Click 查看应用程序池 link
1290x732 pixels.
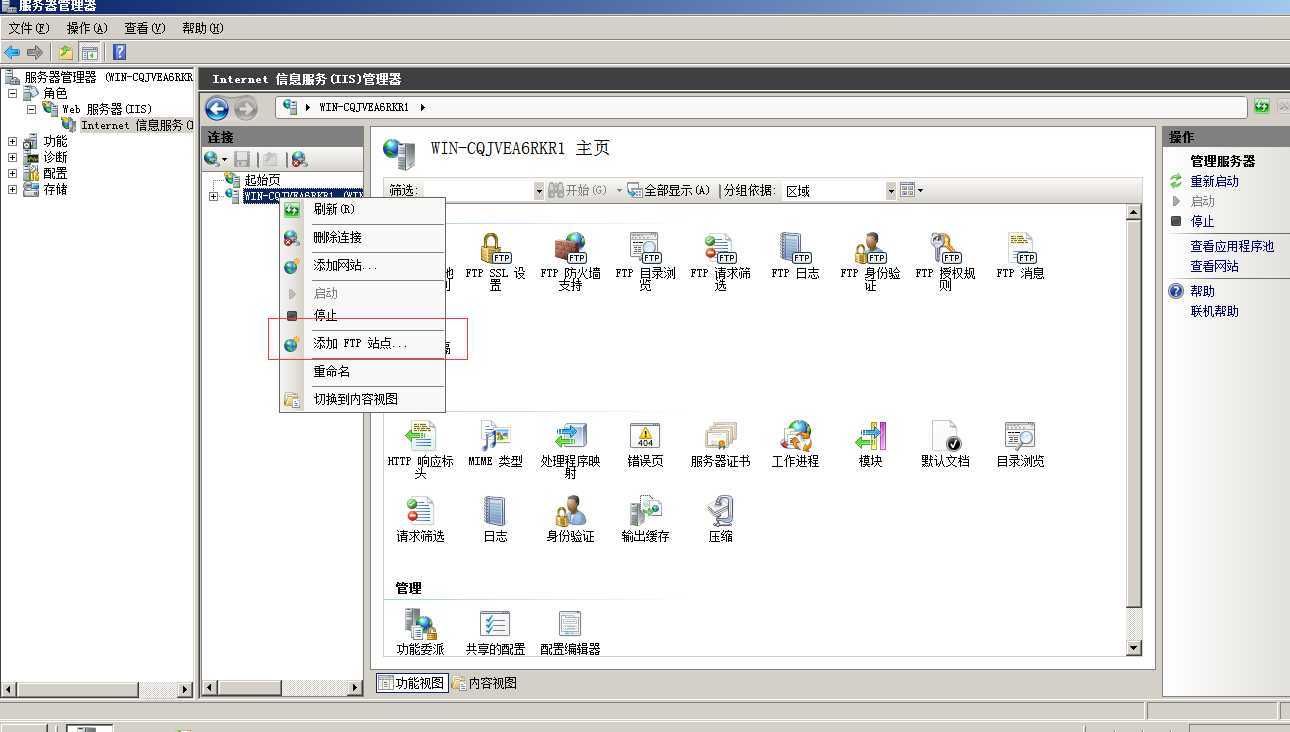pos(1232,246)
